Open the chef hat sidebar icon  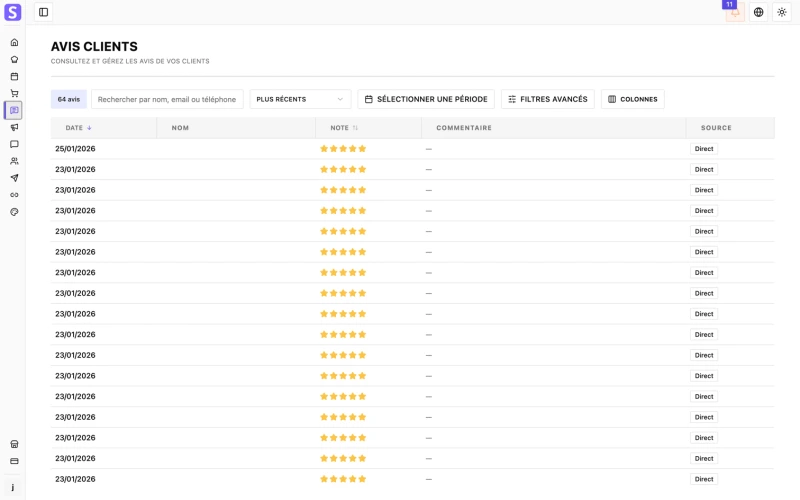14,59
